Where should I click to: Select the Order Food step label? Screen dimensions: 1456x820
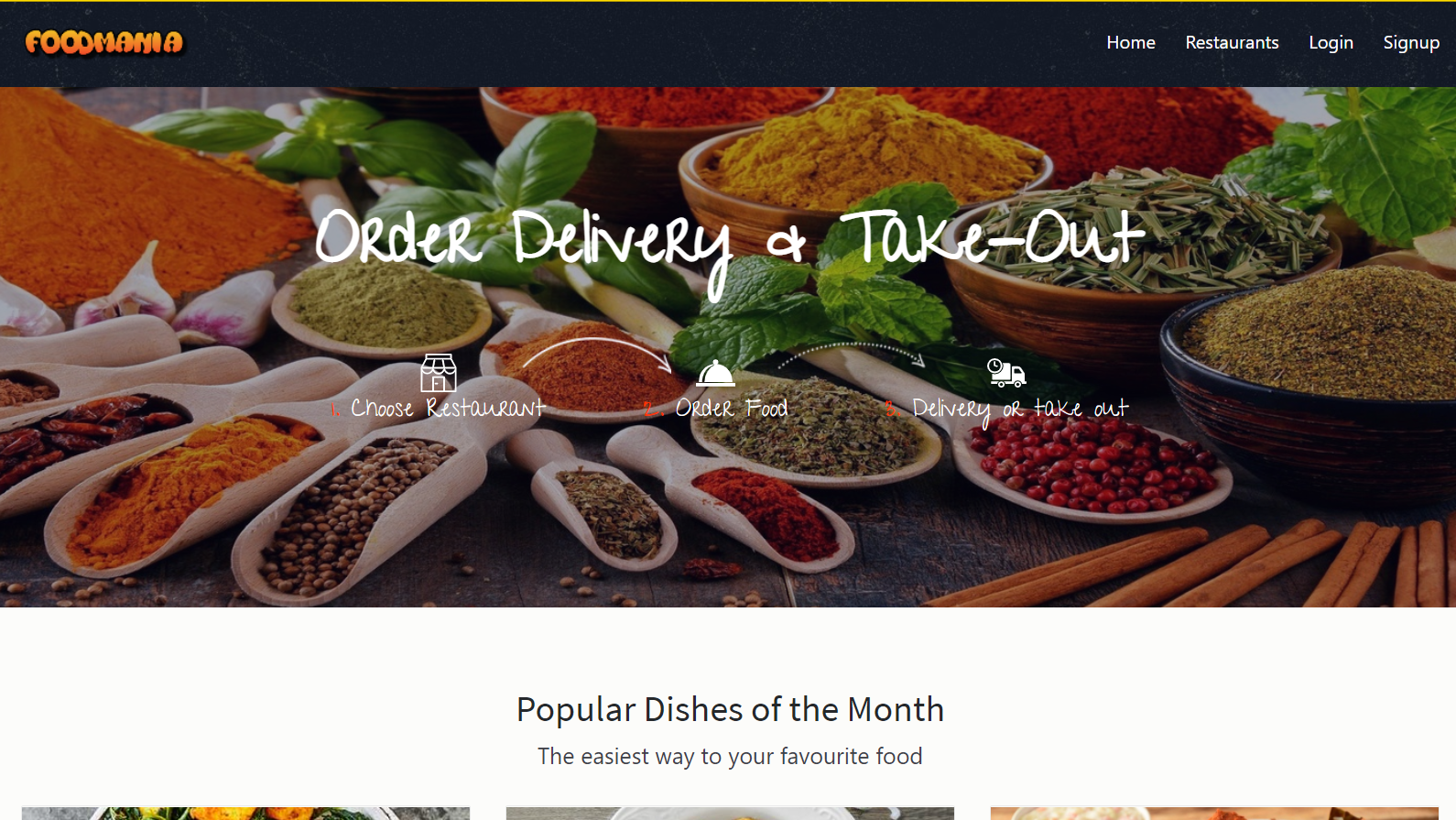pyautogui.click(x=715, y=409)
